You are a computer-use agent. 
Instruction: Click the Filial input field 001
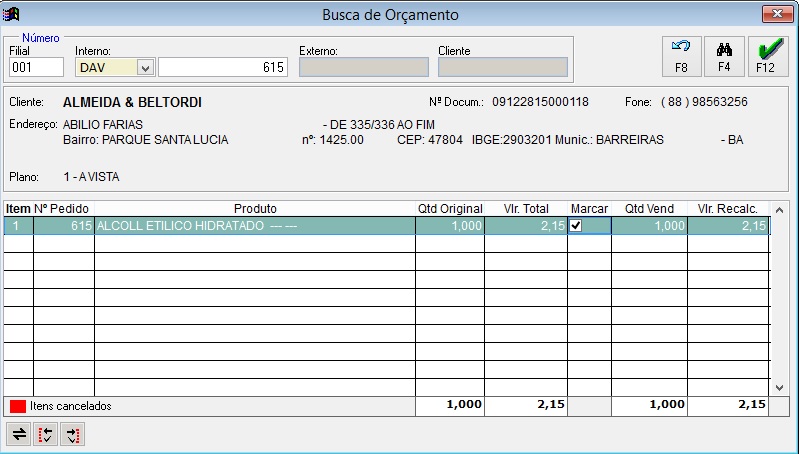[36, 67]
